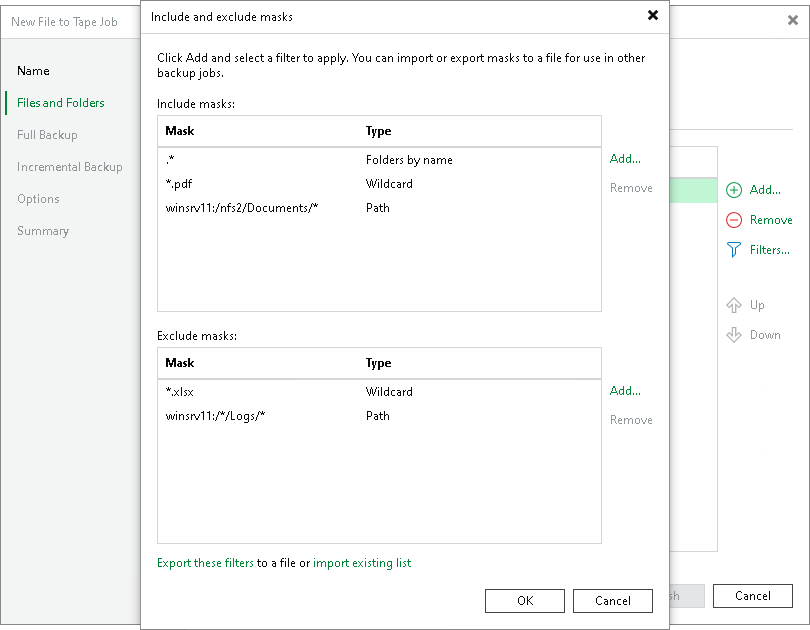810x630 pixels.
Task: Go to the Full Backup wizard step
Action: pos(47,135)
